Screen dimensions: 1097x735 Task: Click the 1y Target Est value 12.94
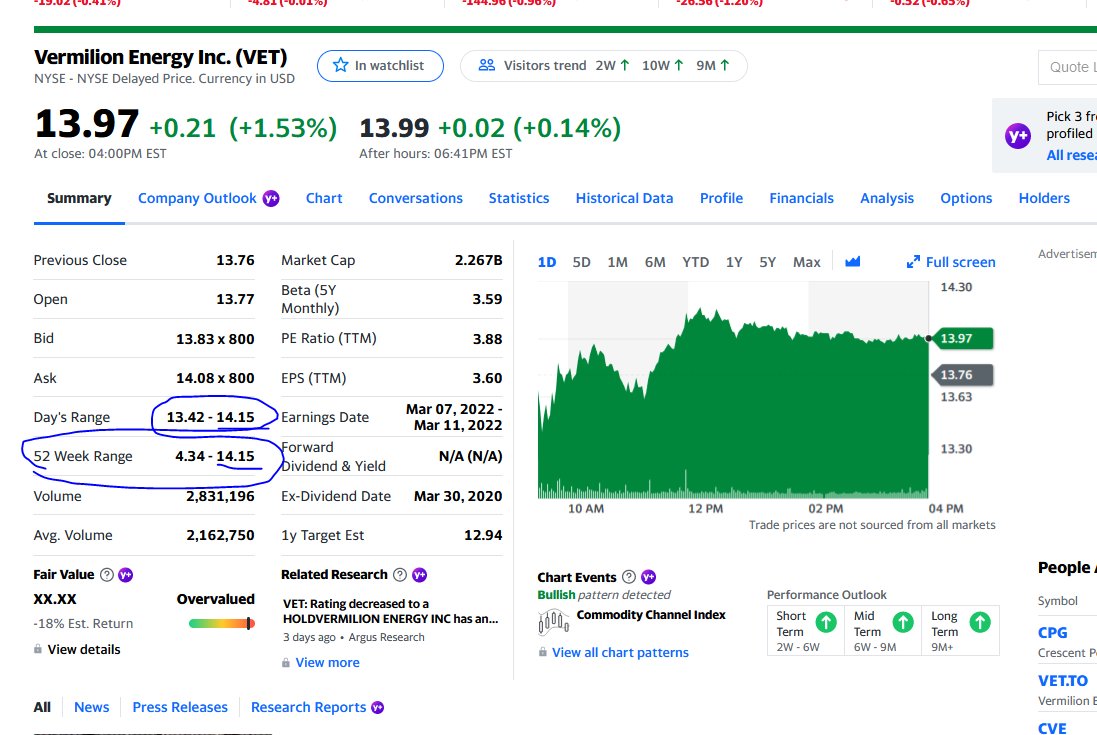(483, 536)
